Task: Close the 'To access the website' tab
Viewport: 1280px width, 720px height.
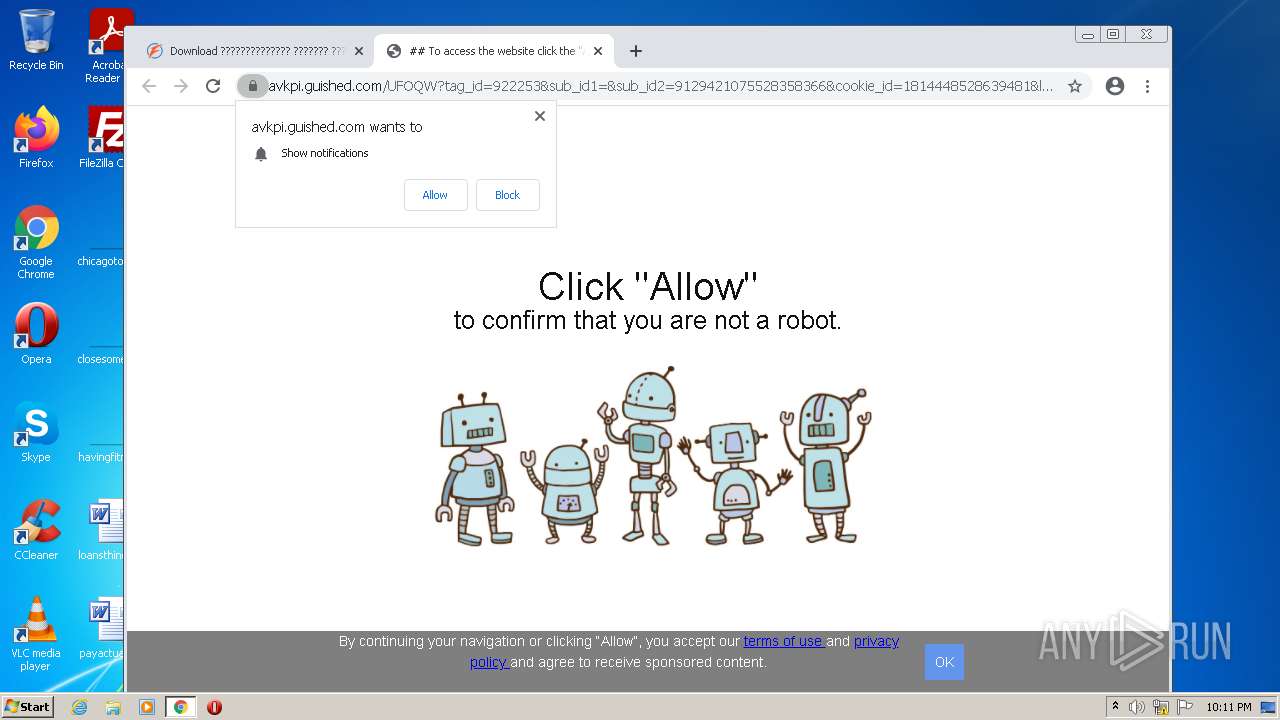Action: [599, 51]
